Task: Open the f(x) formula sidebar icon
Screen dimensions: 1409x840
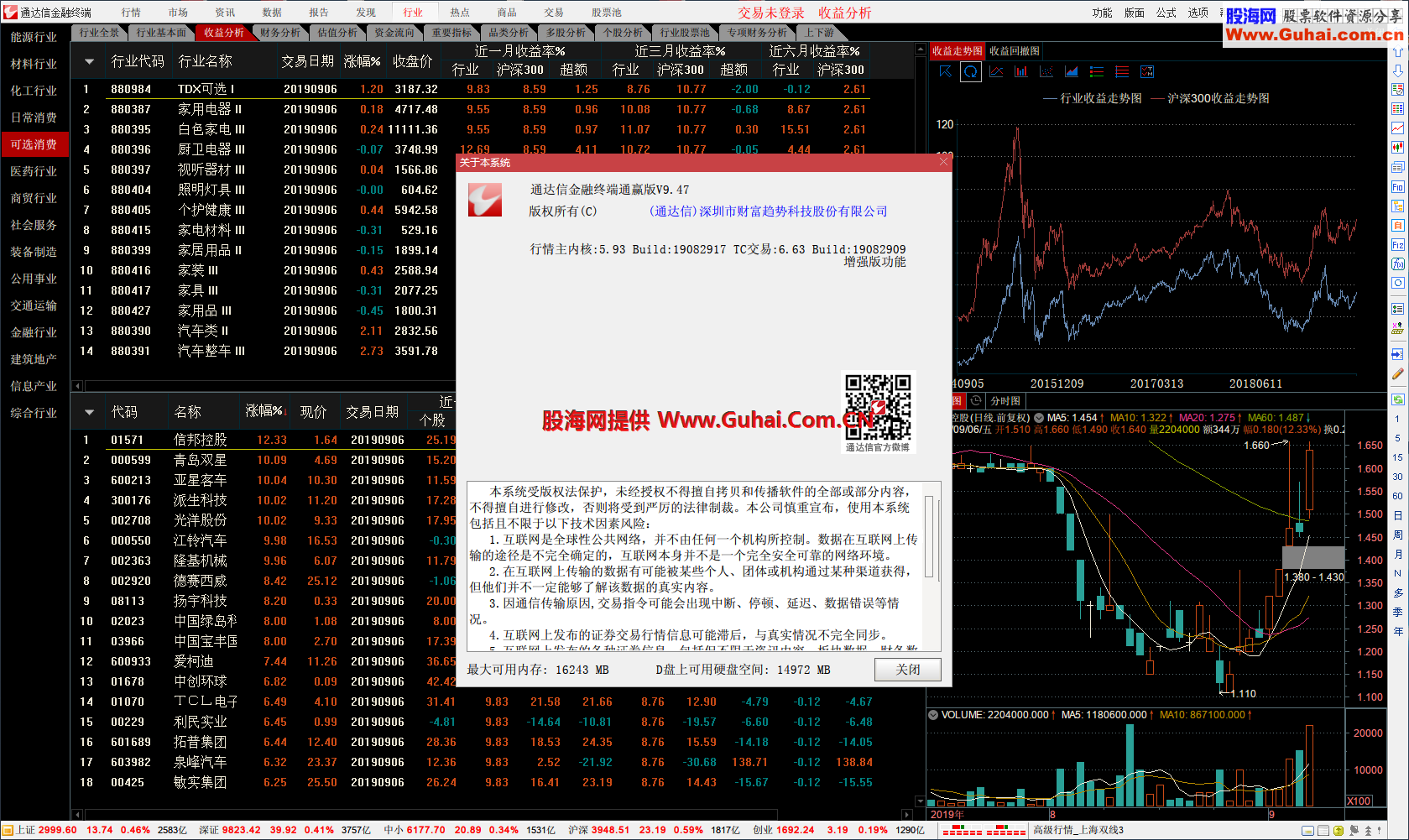Action: [x=1397, y=263]
